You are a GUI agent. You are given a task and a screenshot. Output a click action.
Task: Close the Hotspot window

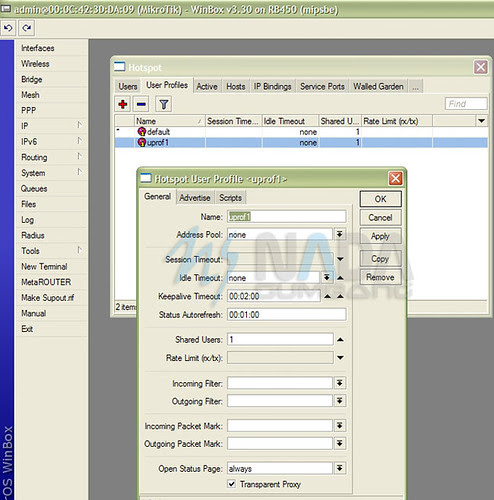(x=481, y=67)
